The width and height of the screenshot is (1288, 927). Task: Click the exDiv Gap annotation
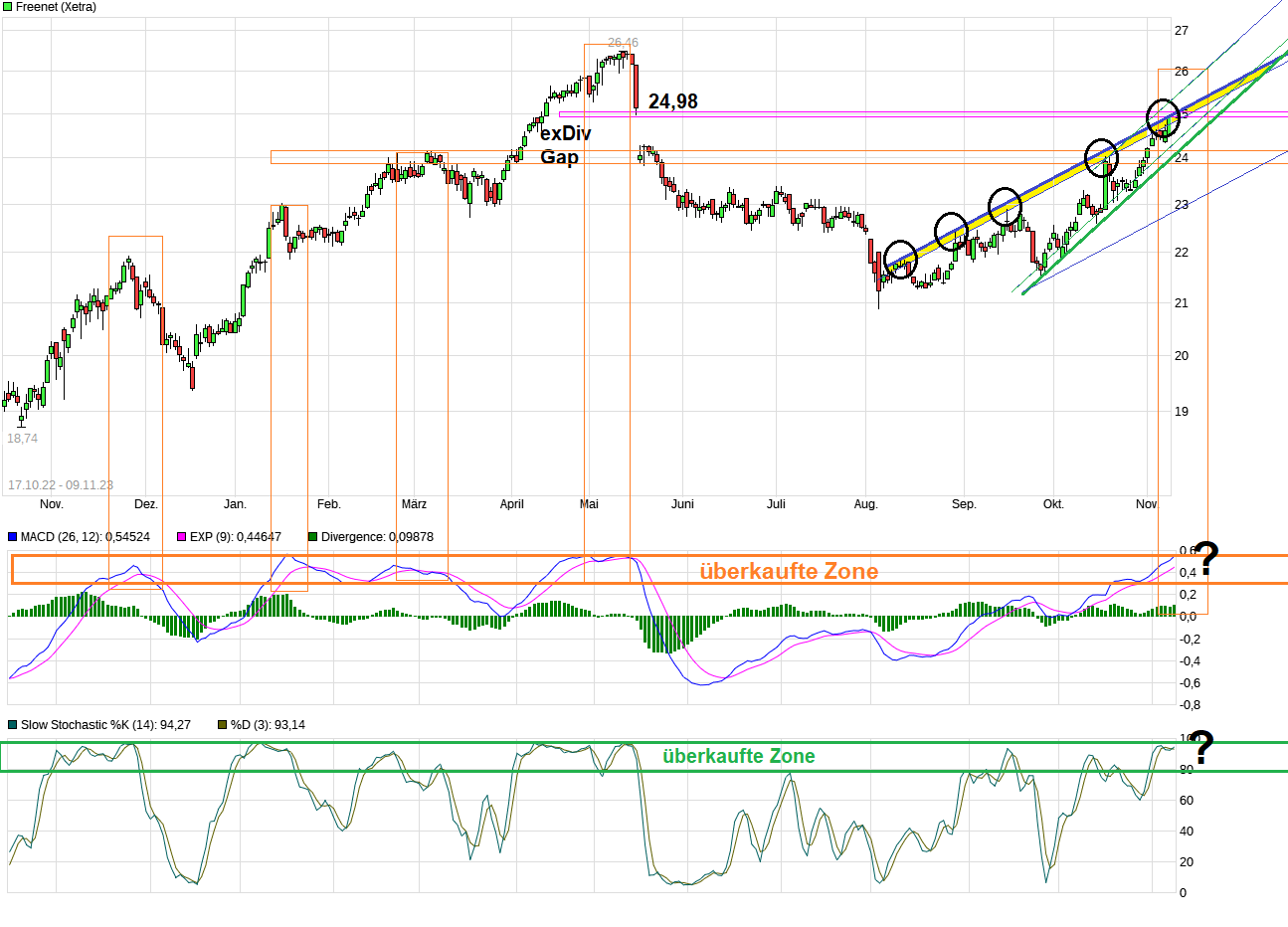coord(565,145)
